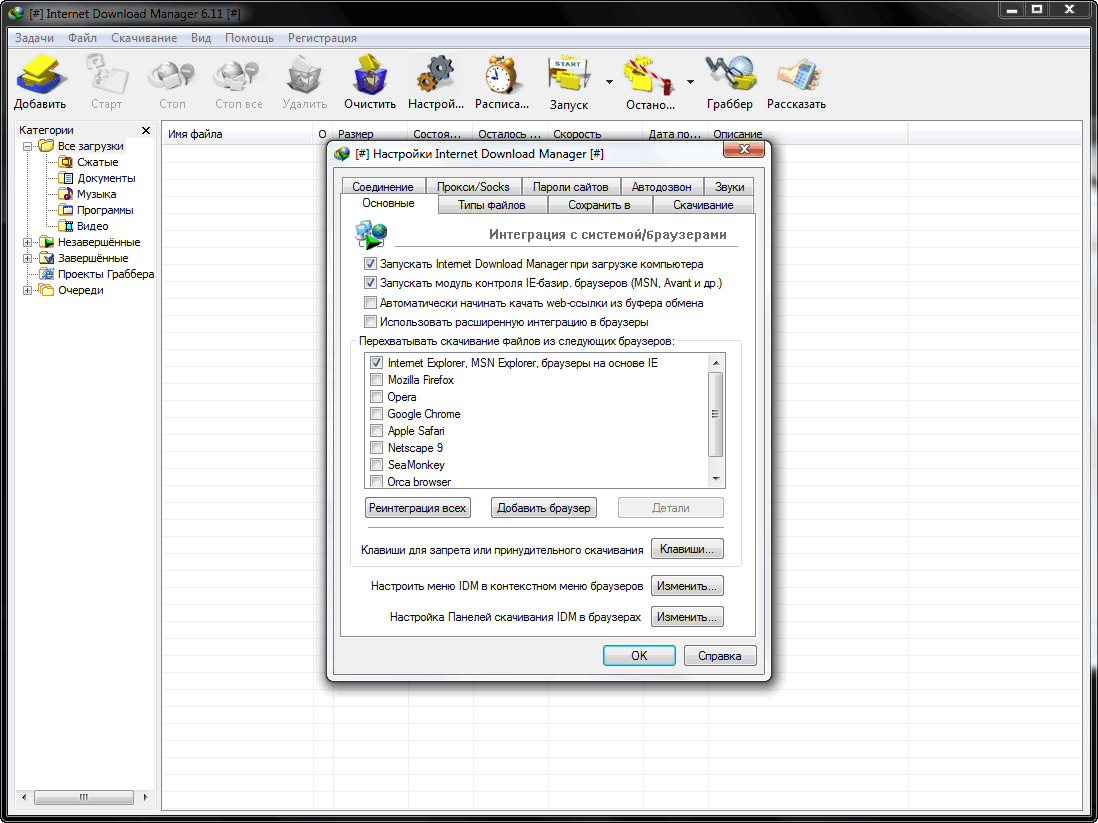Select the Программы category
1098x823 pixels.
(105, 210)
